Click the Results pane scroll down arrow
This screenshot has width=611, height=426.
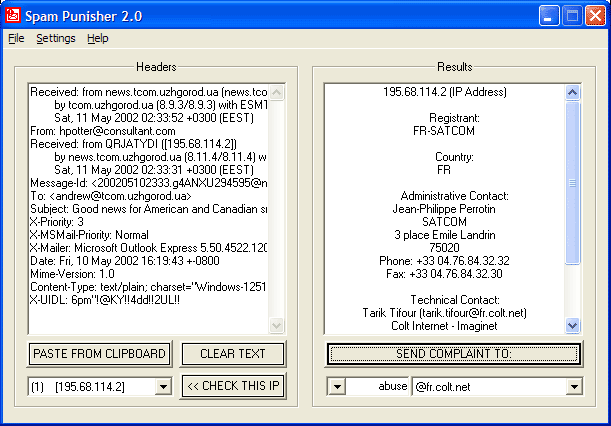tap(572, 325)
